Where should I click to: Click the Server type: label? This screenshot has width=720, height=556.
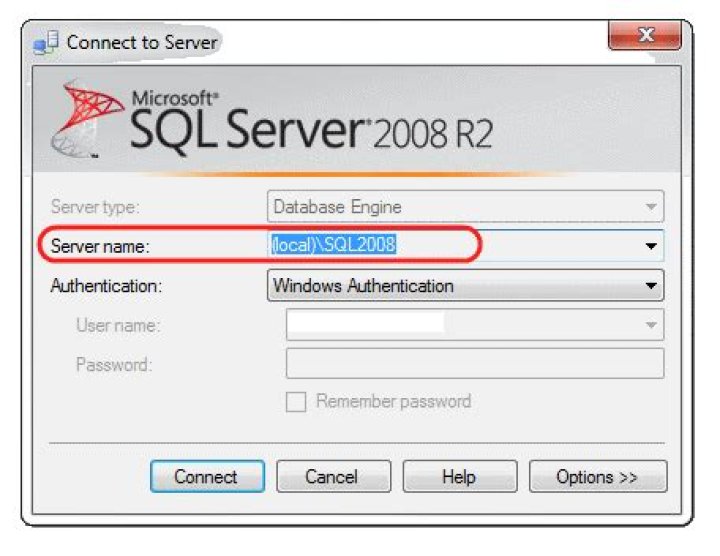[x=95, y=207]
